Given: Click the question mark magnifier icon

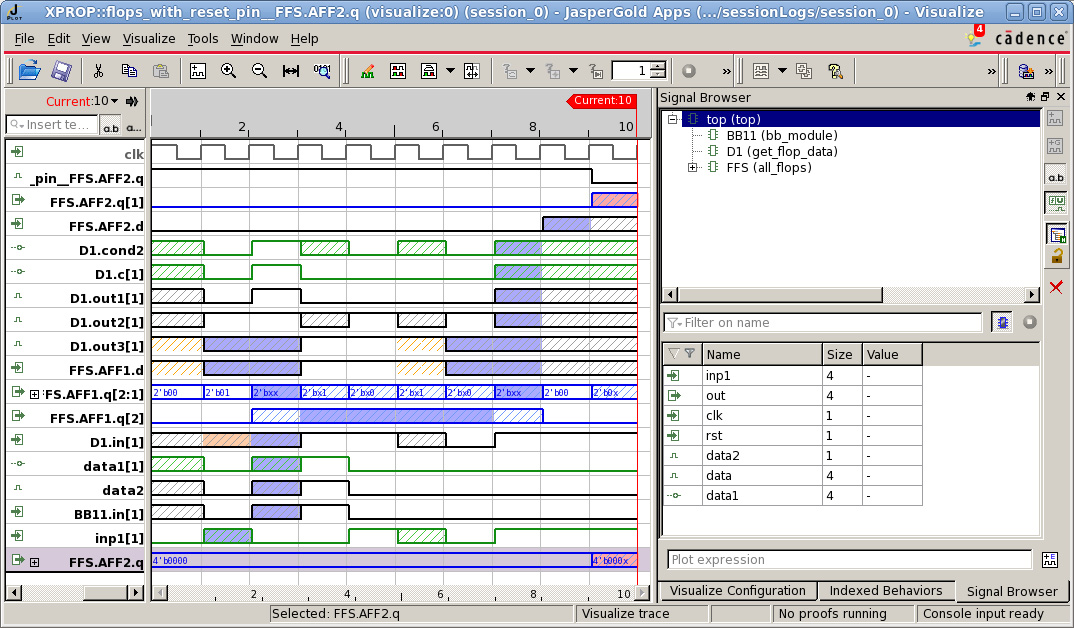Looking at the screenshot, I should [x=835, y=71].
